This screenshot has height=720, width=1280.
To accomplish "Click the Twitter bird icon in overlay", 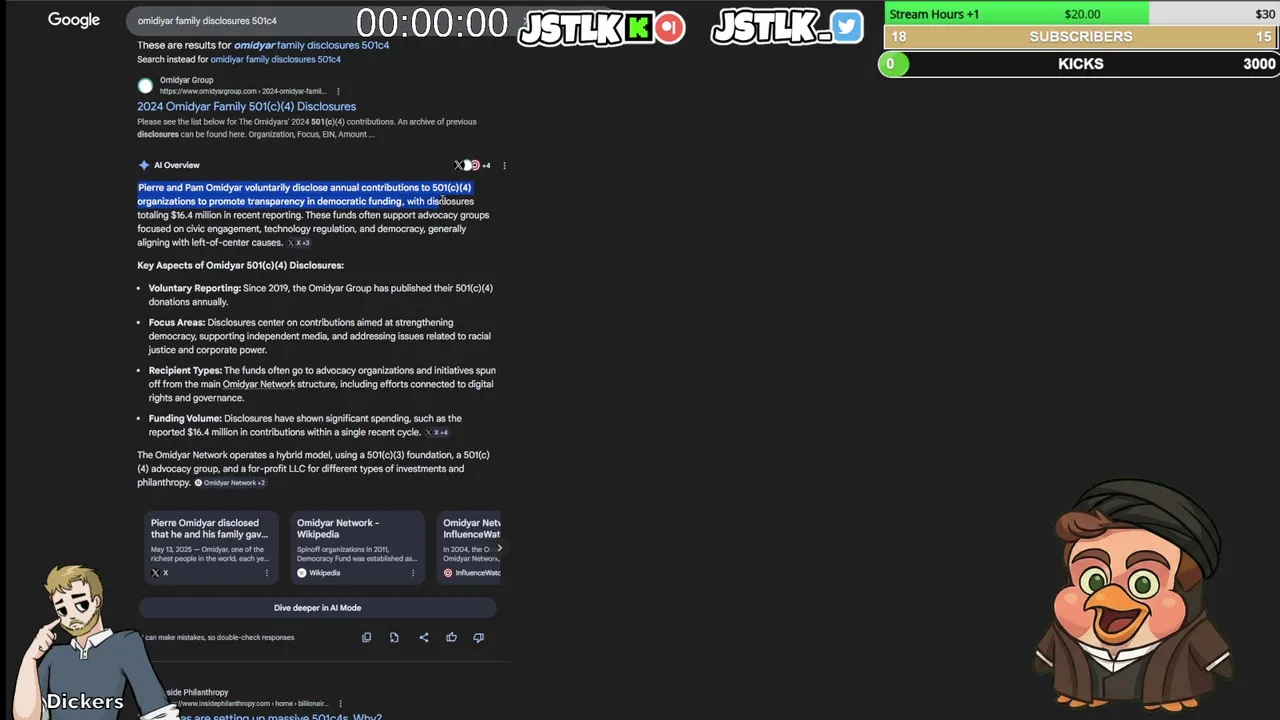I will pyautogui.click(x=846, y=27).
